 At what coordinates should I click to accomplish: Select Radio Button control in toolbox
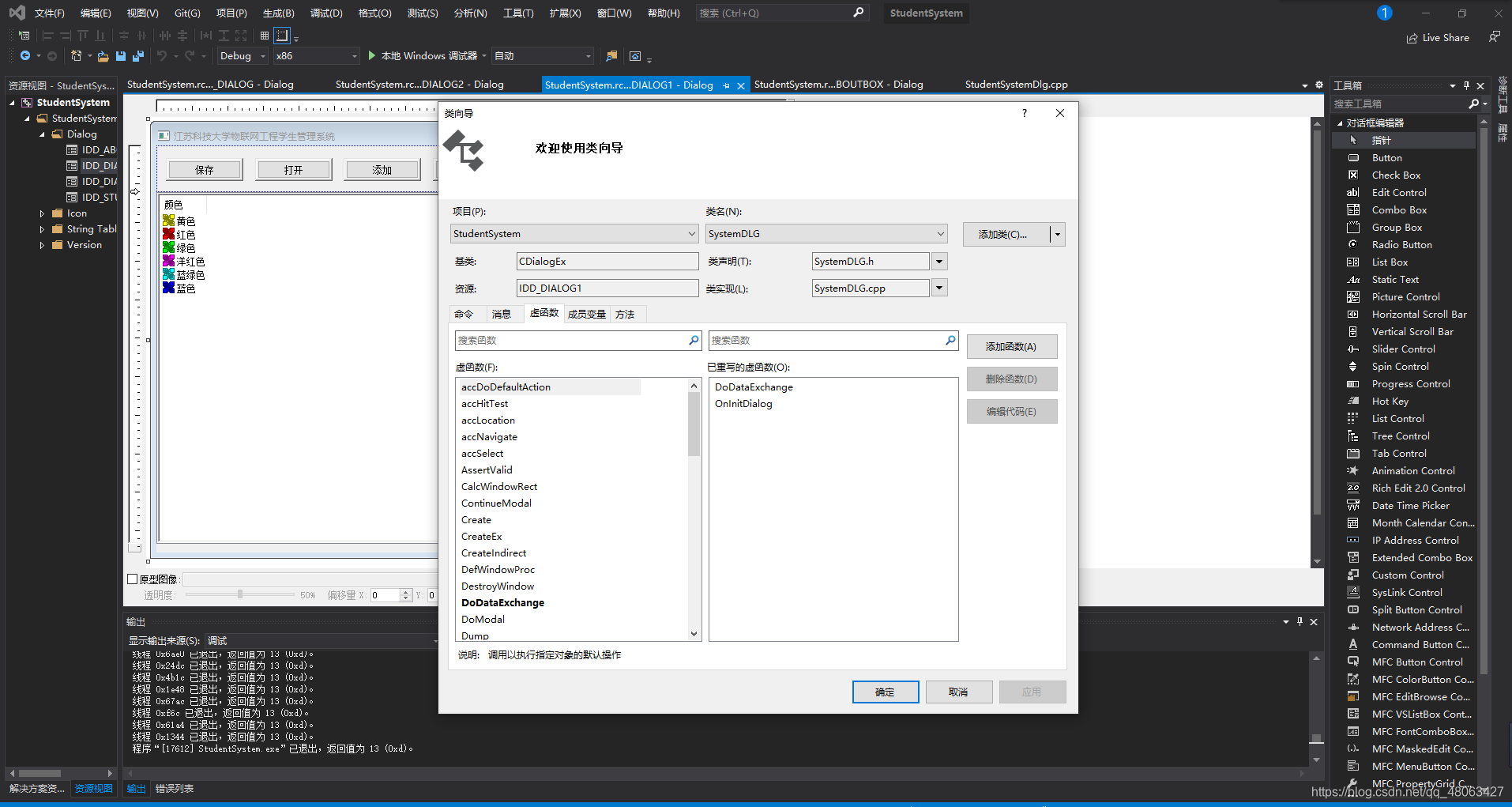pos(1403,245)
